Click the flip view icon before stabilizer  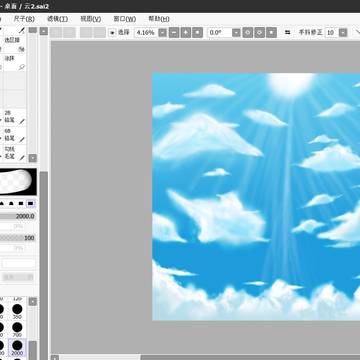point(288,32)
